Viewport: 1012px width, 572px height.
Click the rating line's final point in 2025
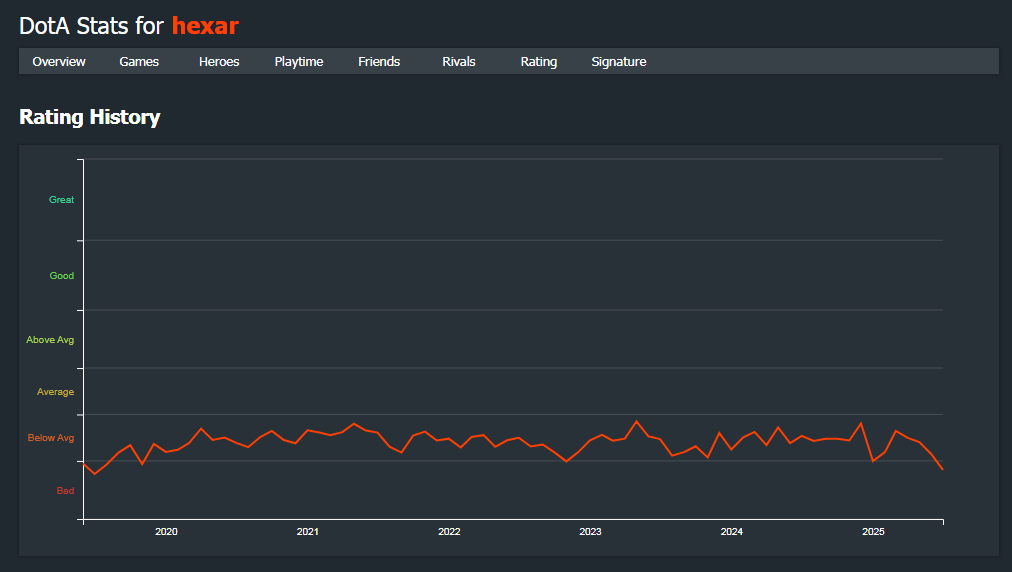[942, 469]
